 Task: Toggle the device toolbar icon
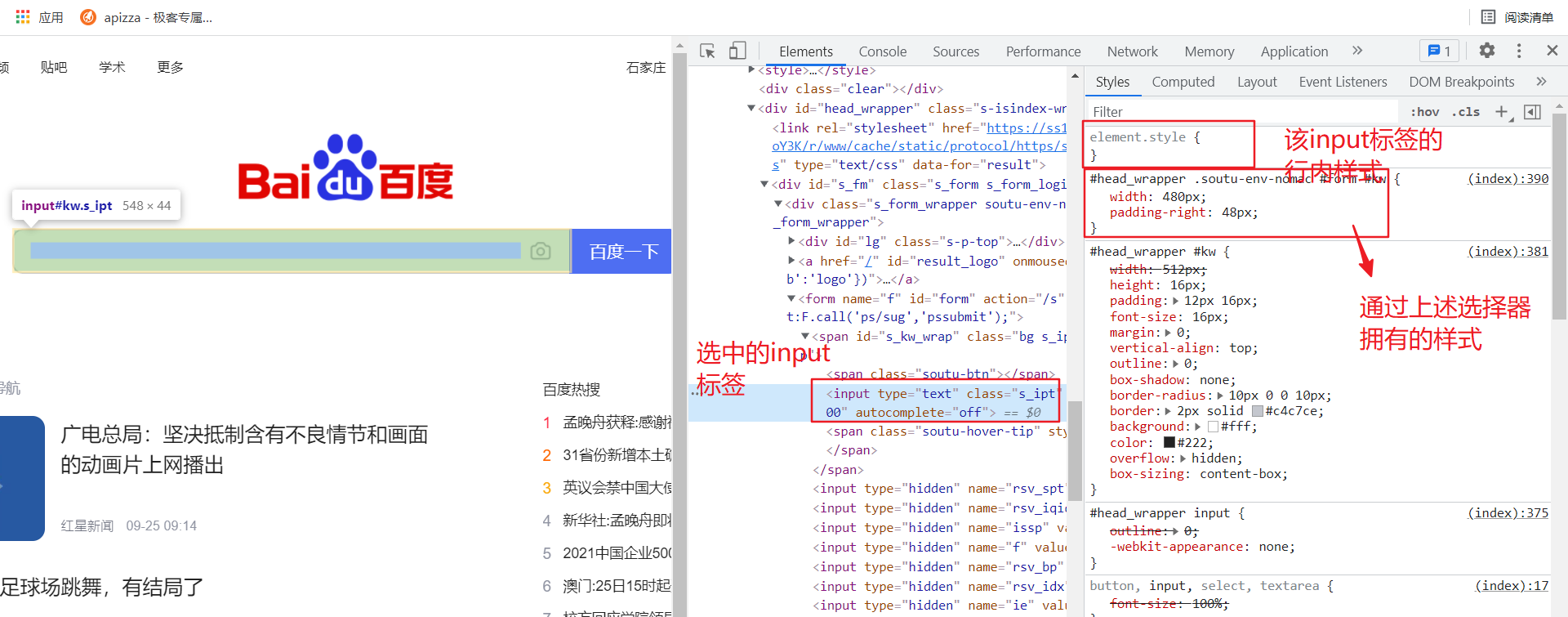737,51
